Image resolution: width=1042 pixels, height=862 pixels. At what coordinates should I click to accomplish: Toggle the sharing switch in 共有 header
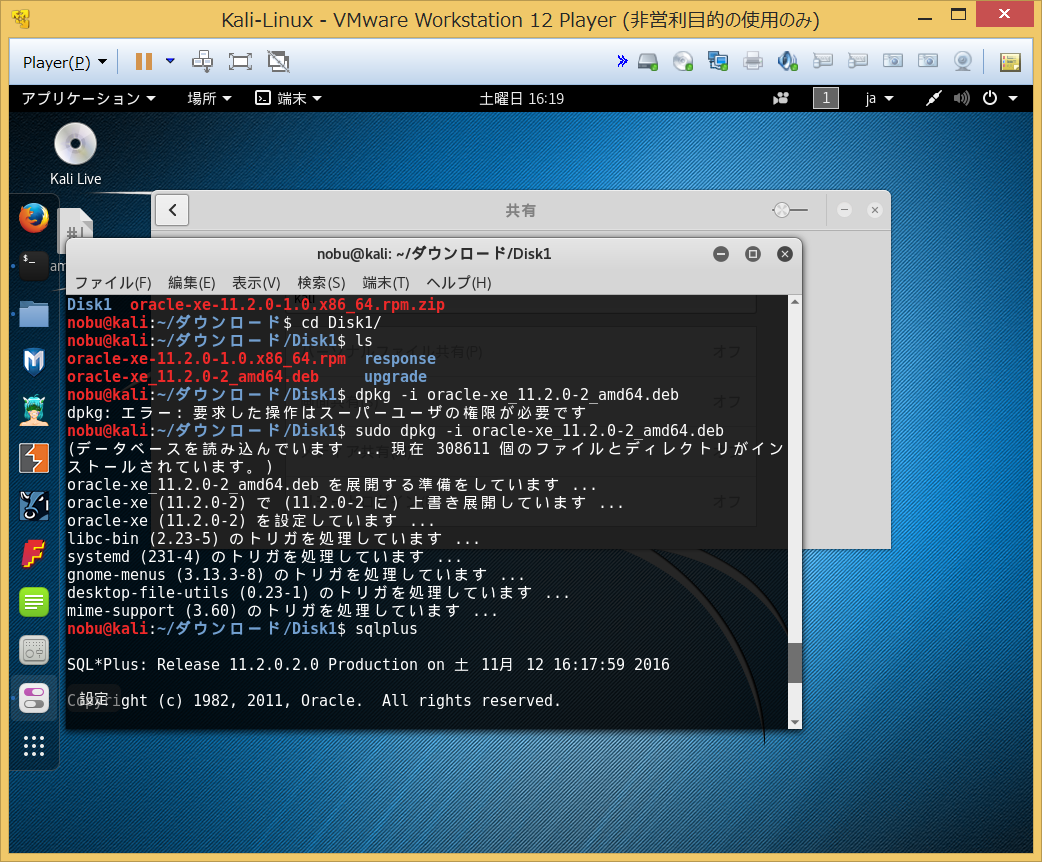click(x=790, y=210)
